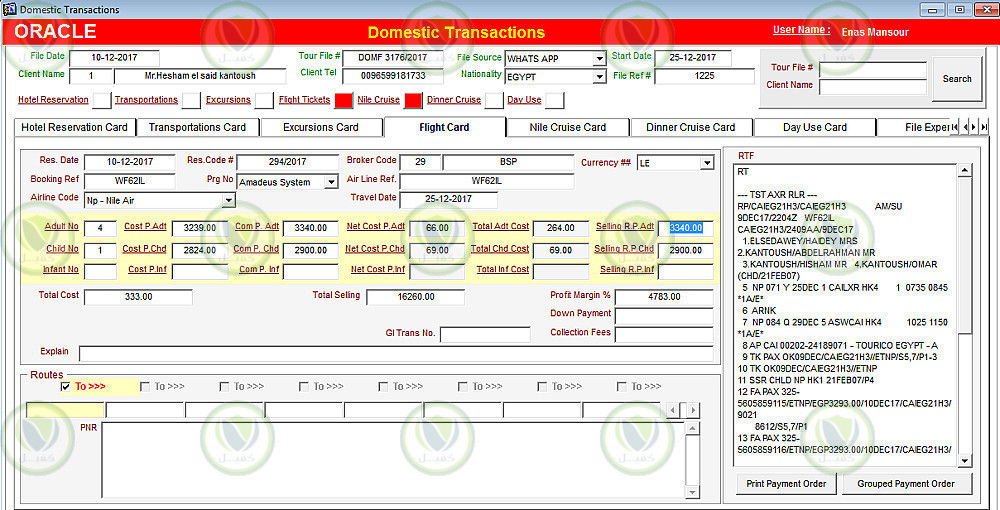
Task: Click PNR box scroll-down arrow
Action: click(x=691, y=492)
